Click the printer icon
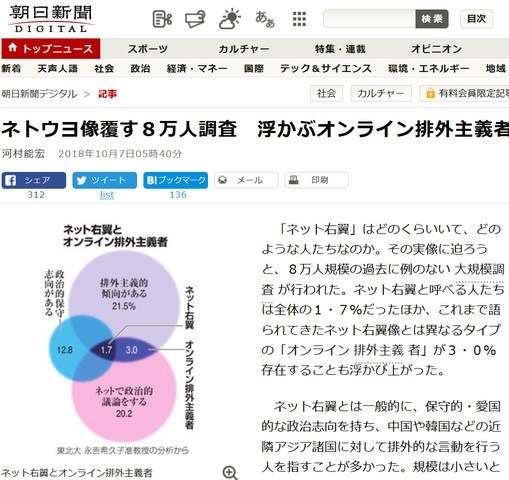This screenshot has height=480, width=509. pyautogui.click(x=294, y=180)
